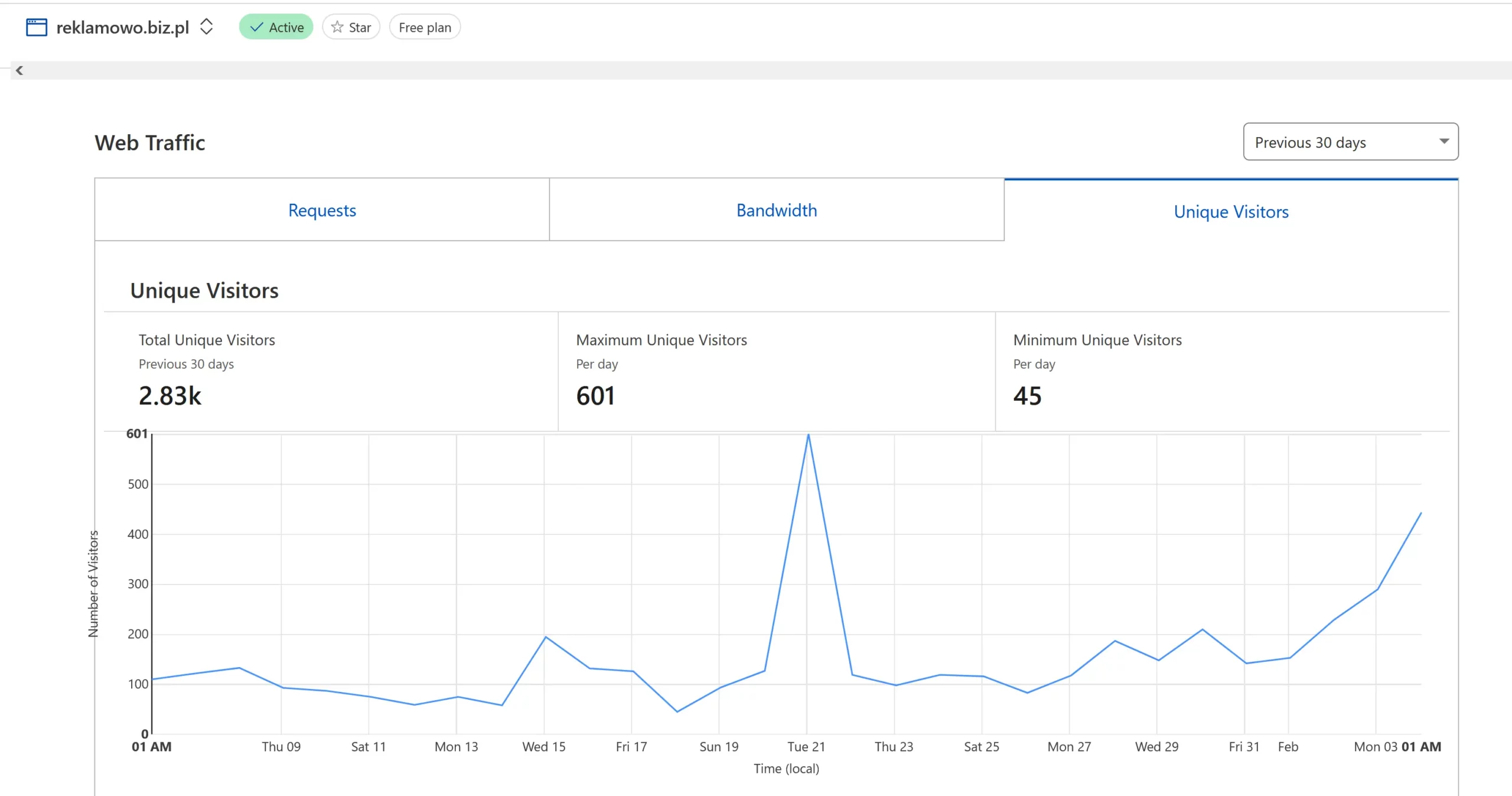Click the chart's last data point on Mon 03

pos(1420,513)
